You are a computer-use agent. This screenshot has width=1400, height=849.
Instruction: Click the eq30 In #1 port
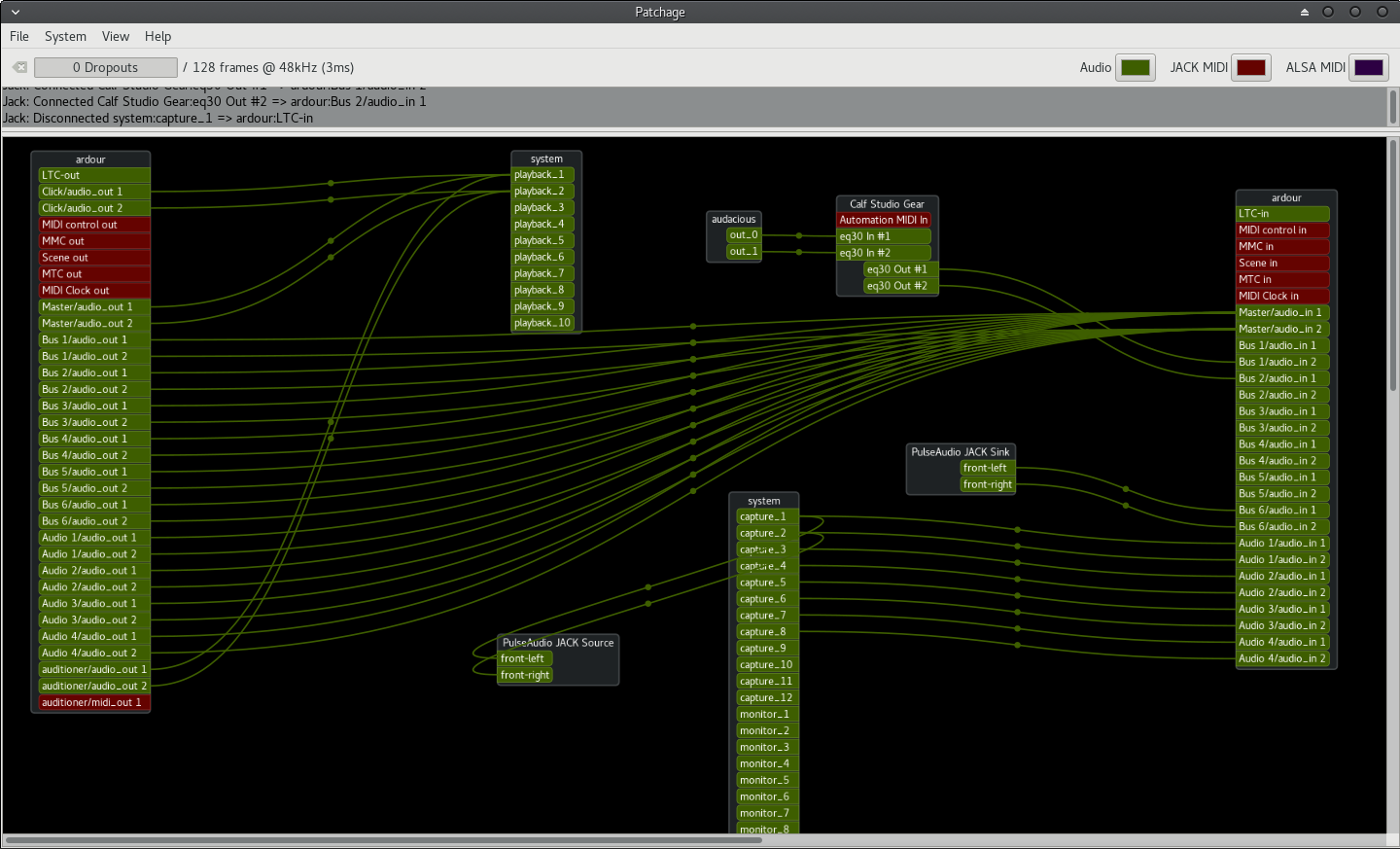point(884,236)
